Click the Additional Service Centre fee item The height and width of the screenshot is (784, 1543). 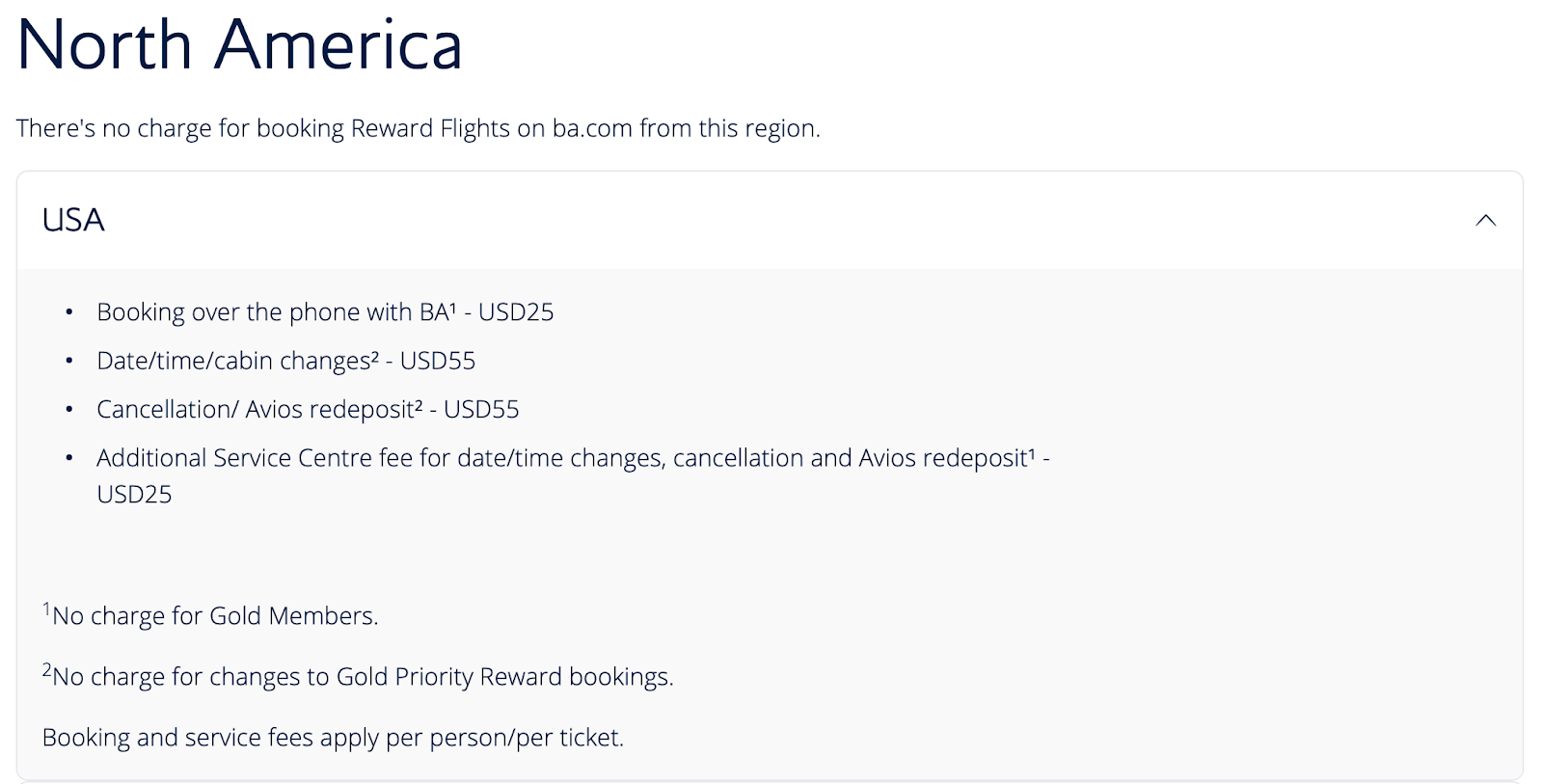point(573,475)
